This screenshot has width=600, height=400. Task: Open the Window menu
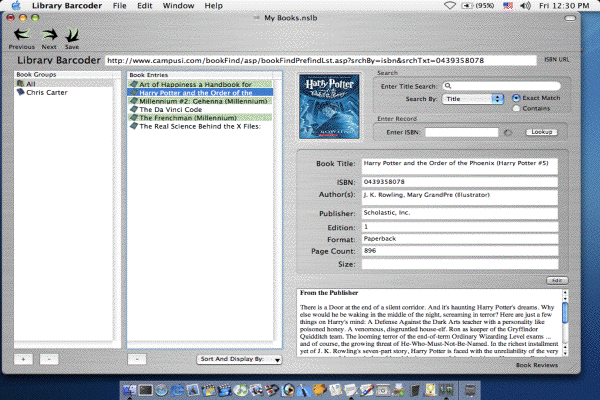tap(178, 5)
